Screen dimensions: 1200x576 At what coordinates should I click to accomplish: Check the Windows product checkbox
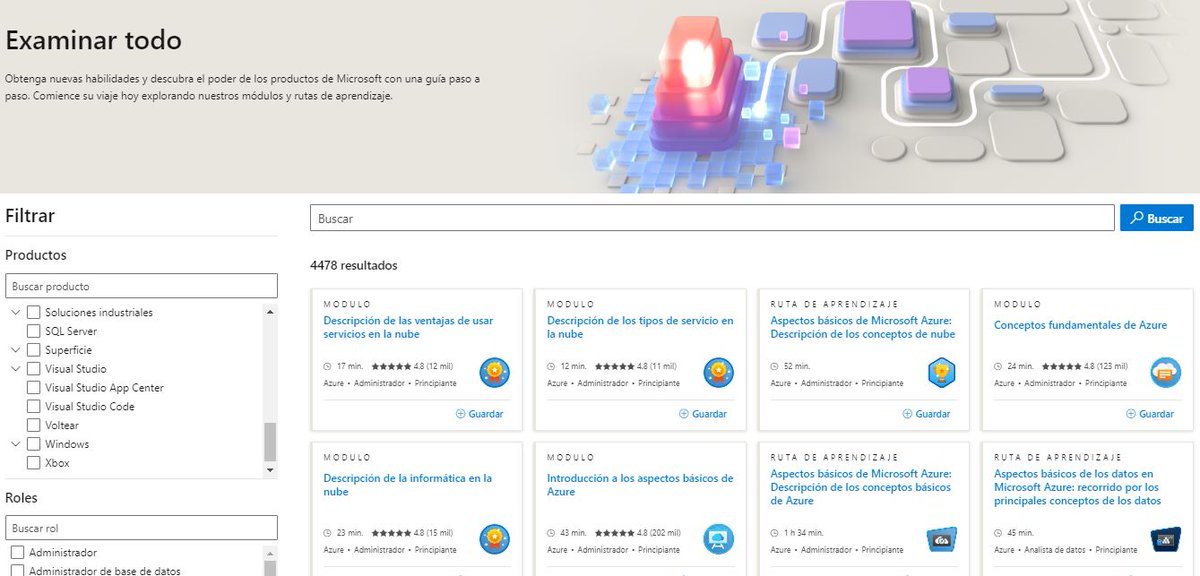click(34, 444)
